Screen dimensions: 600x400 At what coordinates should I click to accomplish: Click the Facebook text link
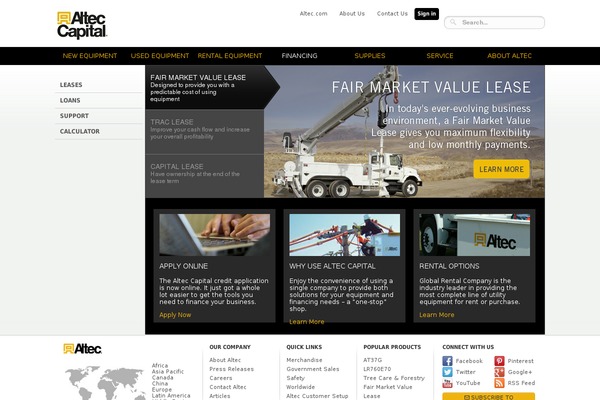pos(469,361)
